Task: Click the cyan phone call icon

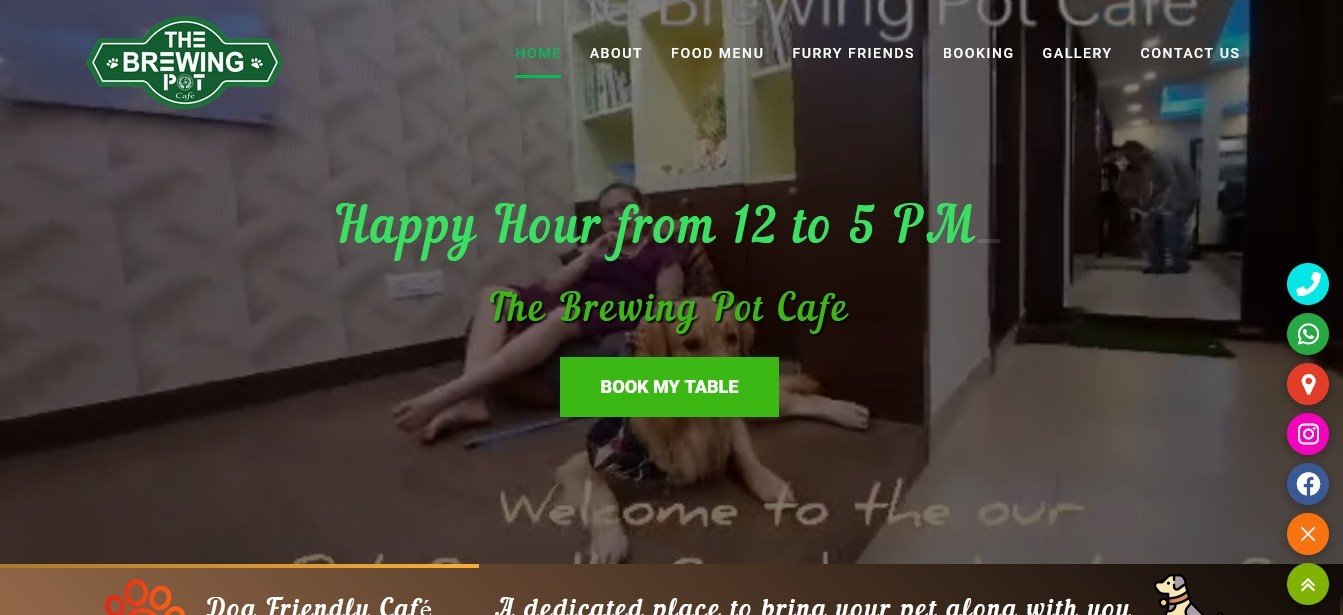Action: 1307,284
